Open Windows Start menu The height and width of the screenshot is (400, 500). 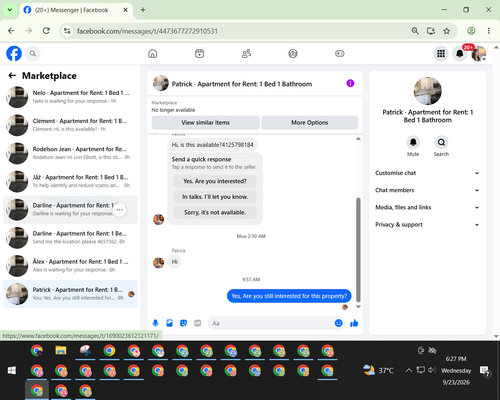pyautogui.click(x=12, y=370)
